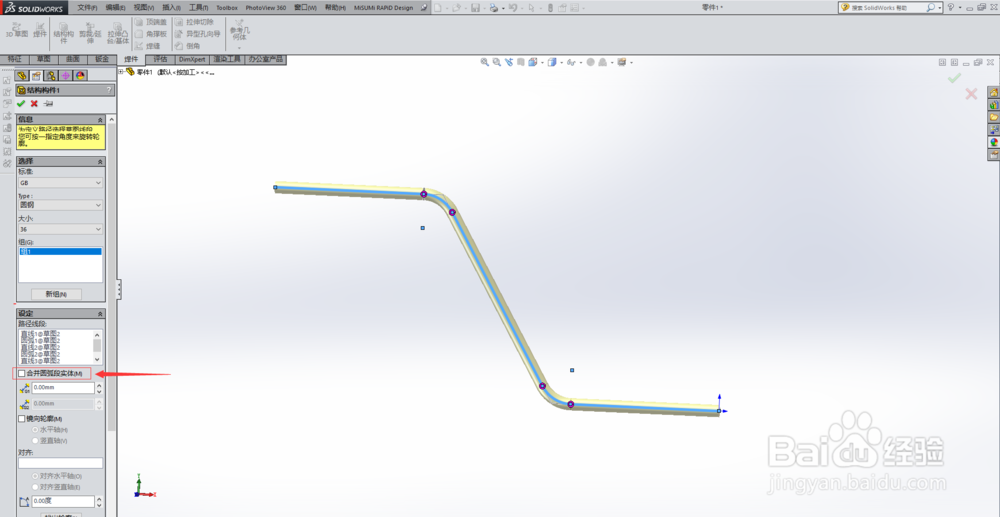Switch to the 评估 evaluate tab
The height and width of the screenshot is (517, 1000).
(x=160, y=59)
